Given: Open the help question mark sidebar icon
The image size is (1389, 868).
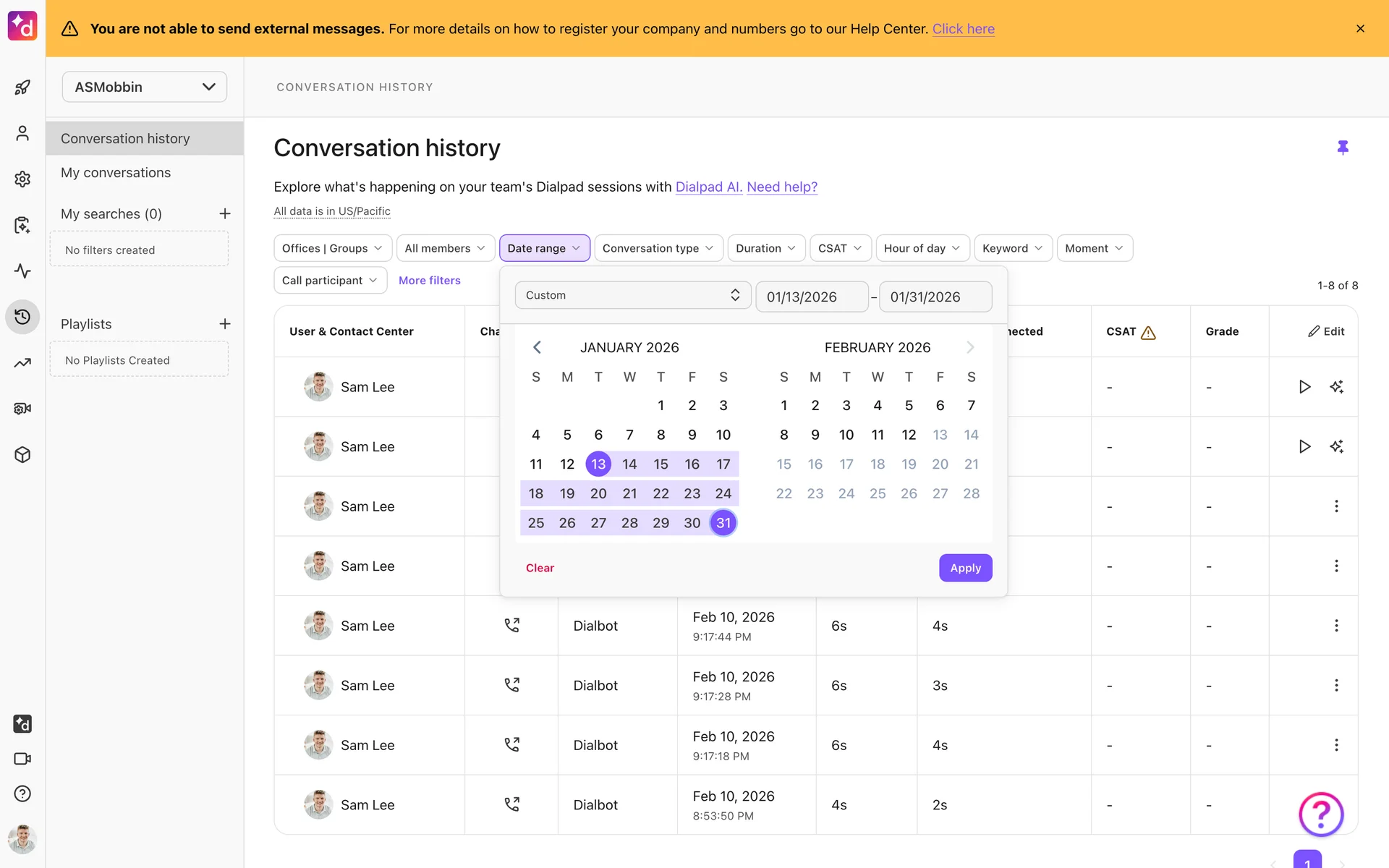Looking at the screenshot, I should [x=22, y=793].
